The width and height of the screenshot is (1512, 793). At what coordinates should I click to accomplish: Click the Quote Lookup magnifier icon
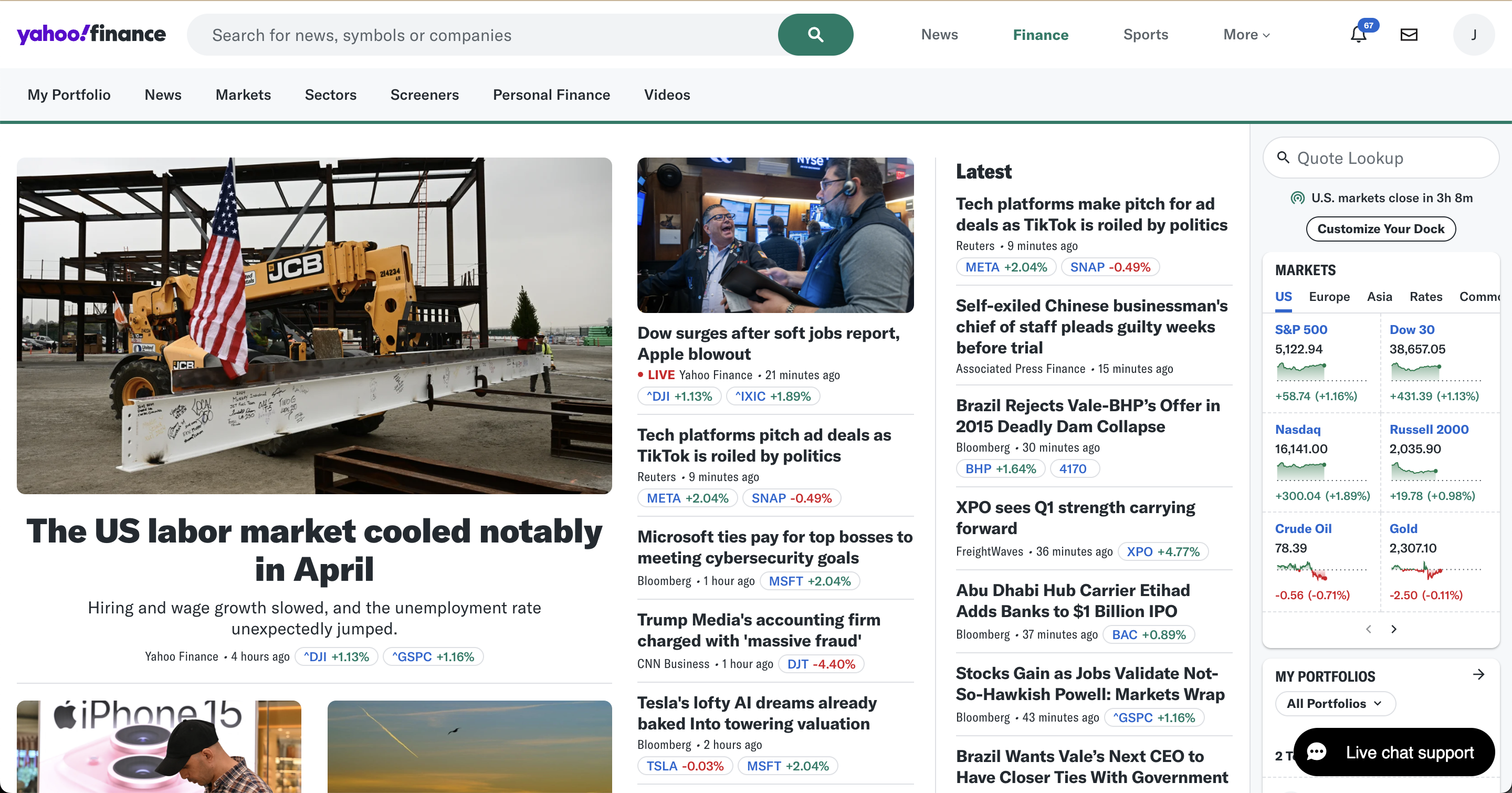[x=1283, y=158]
